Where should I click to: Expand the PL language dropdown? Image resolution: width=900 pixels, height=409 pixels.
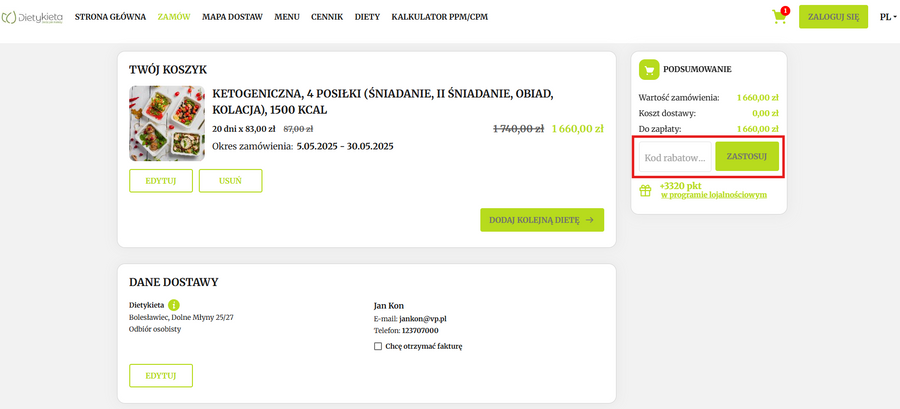tap(886, 17)
